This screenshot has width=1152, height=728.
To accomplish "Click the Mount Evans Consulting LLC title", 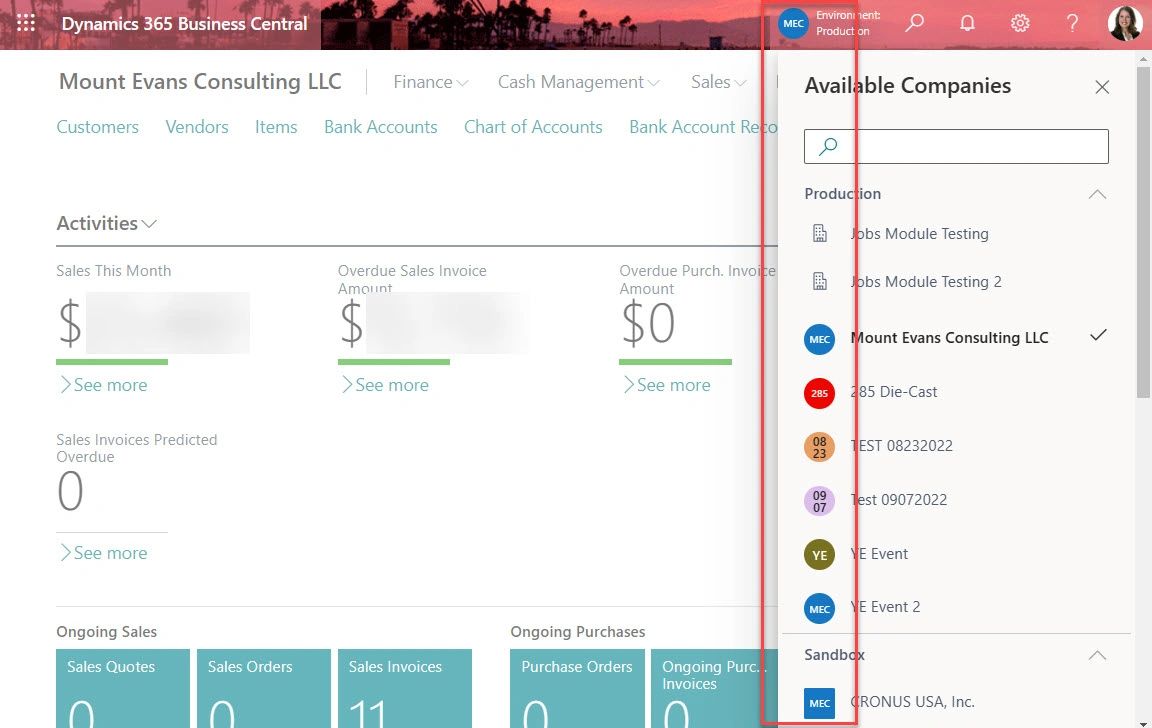I will (201, 82).
